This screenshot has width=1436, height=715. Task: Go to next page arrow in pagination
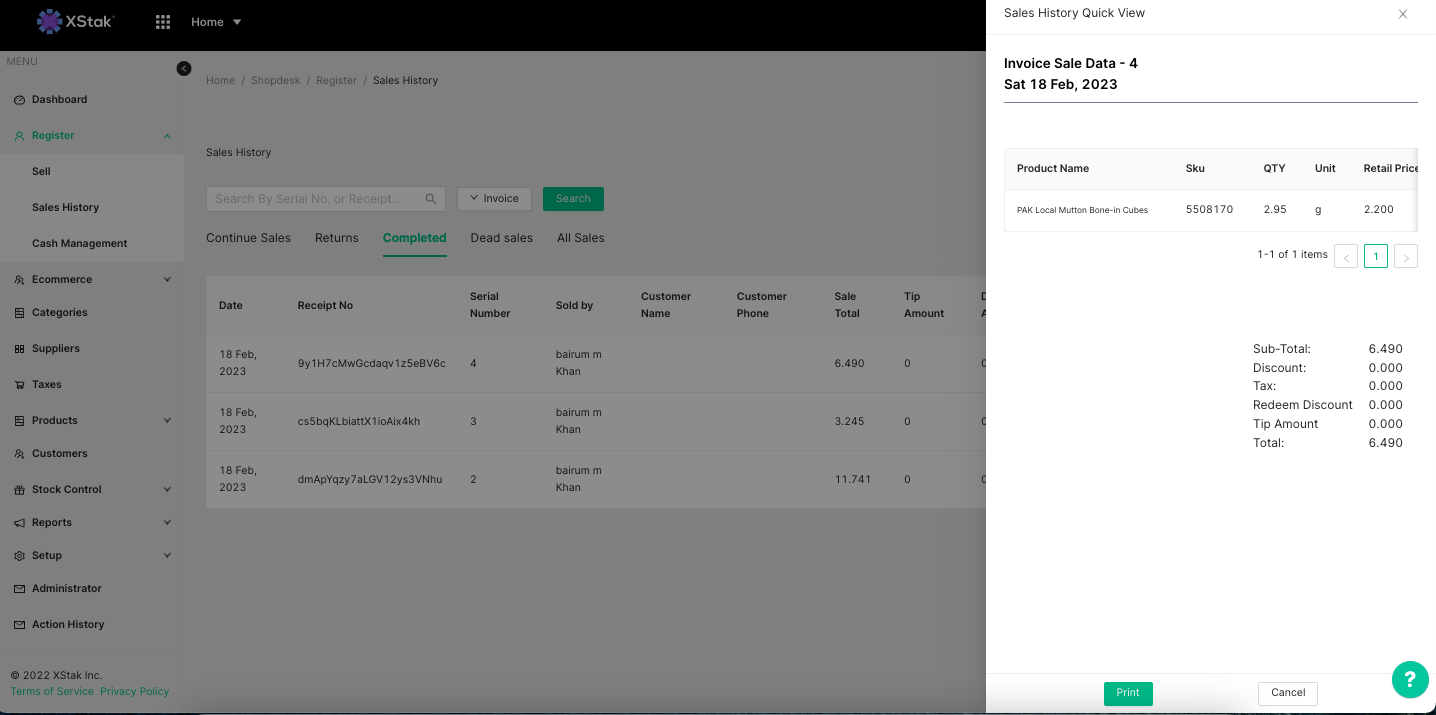click(x=1405, y=257)
